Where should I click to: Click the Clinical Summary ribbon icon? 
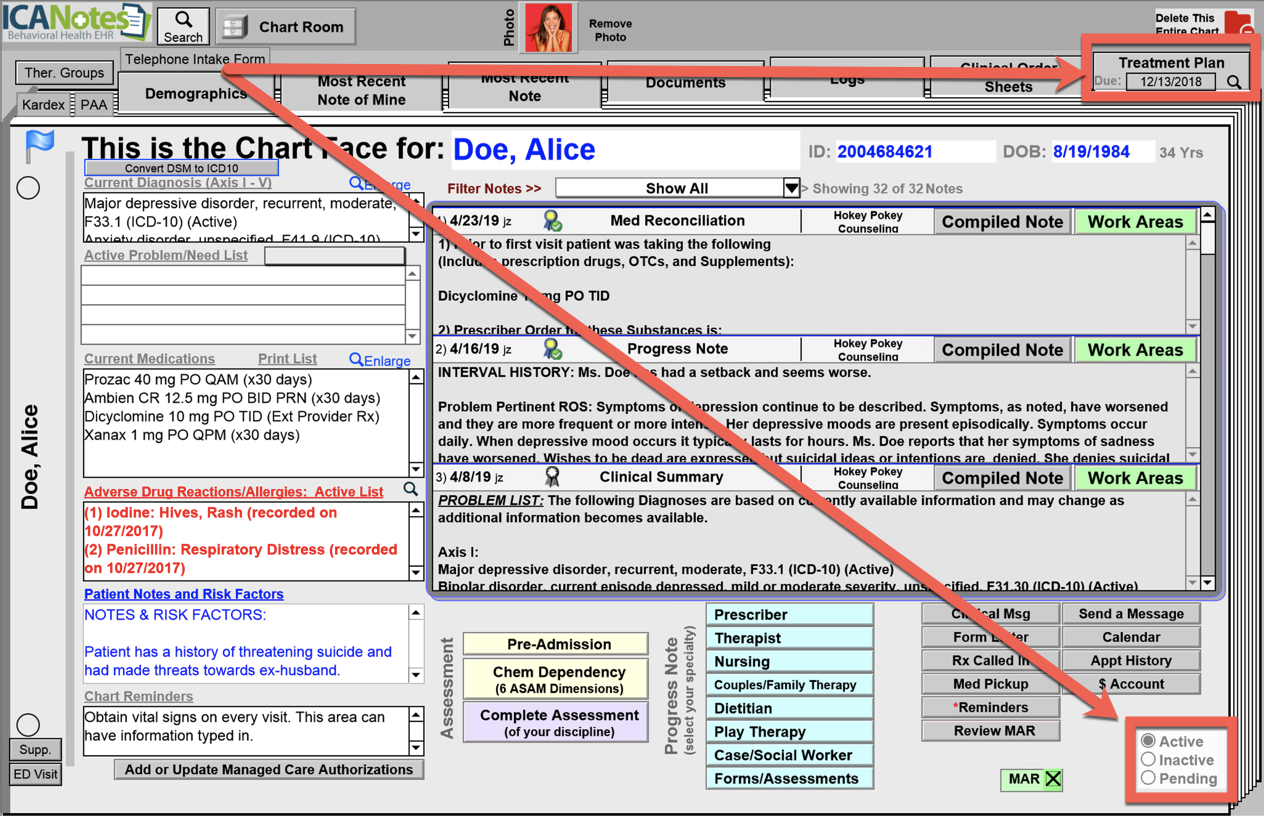point(552,478)
